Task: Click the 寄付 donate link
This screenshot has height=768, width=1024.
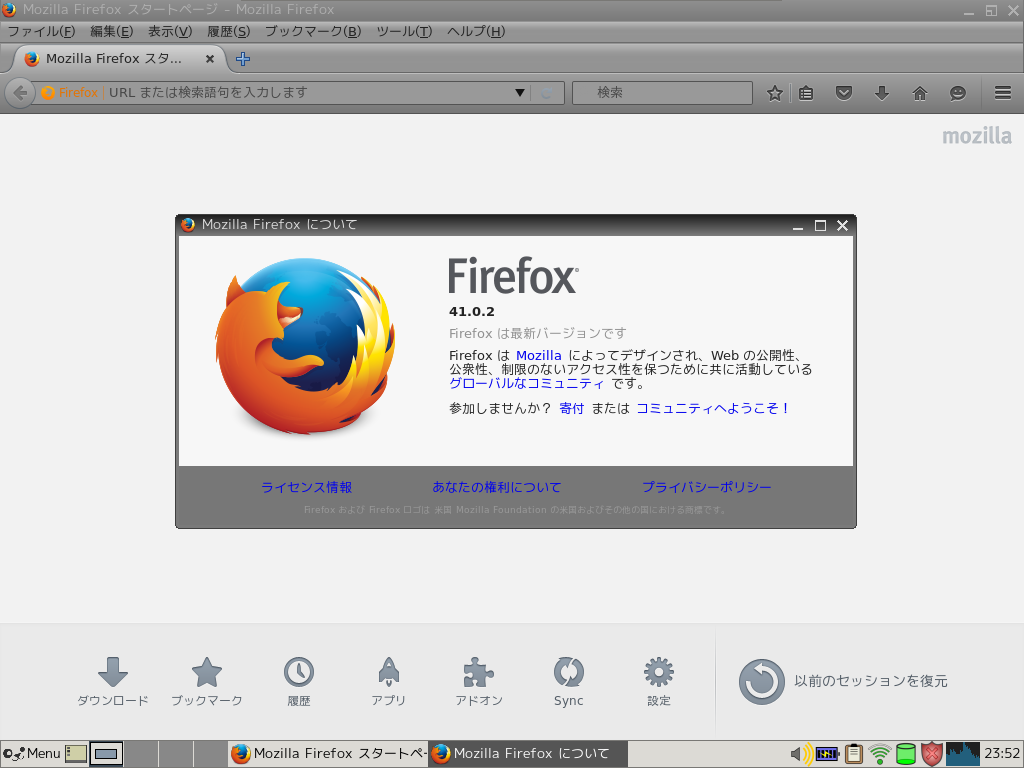Action: [x=571, y=408]
